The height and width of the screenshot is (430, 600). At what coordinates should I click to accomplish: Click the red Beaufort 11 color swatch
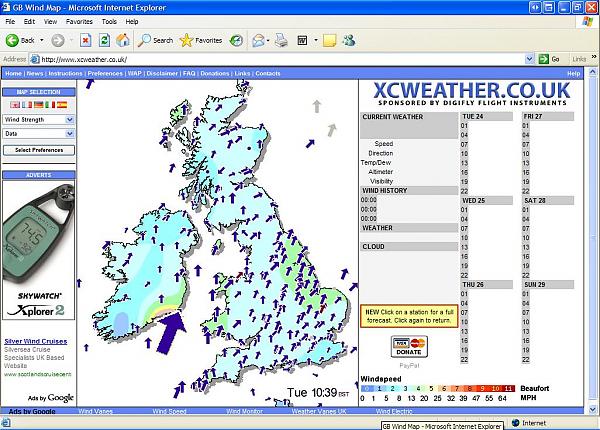tap(507, 387)
